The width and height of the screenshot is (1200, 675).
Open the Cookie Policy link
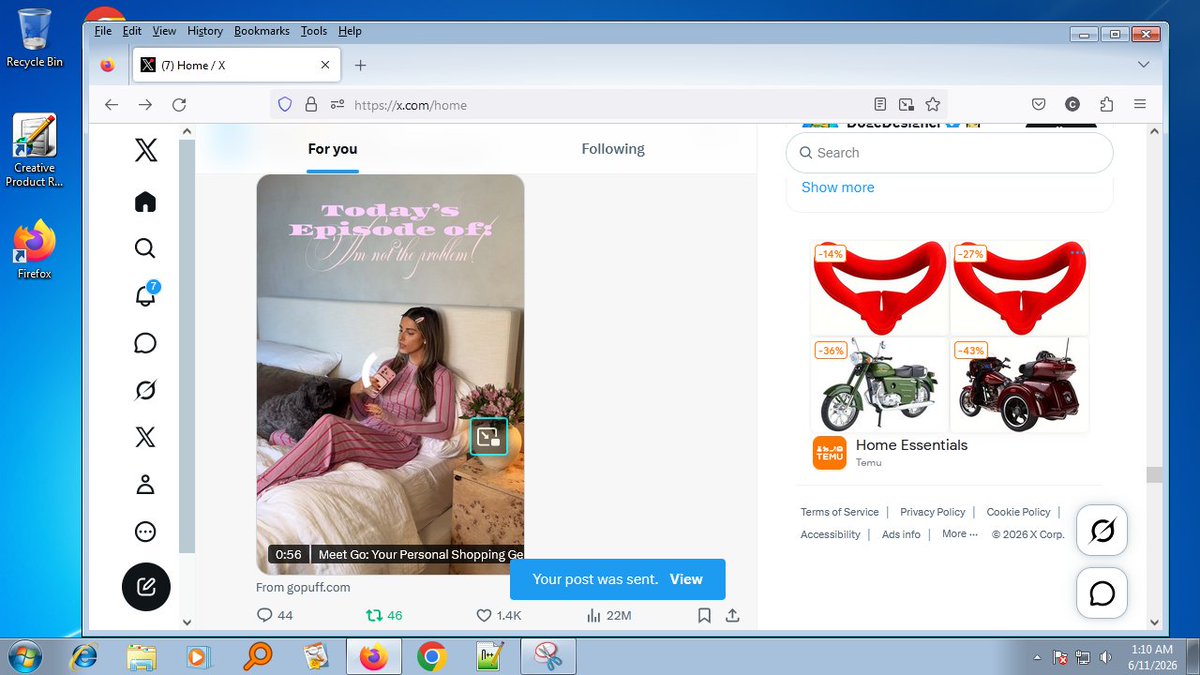coord(1018,512)
